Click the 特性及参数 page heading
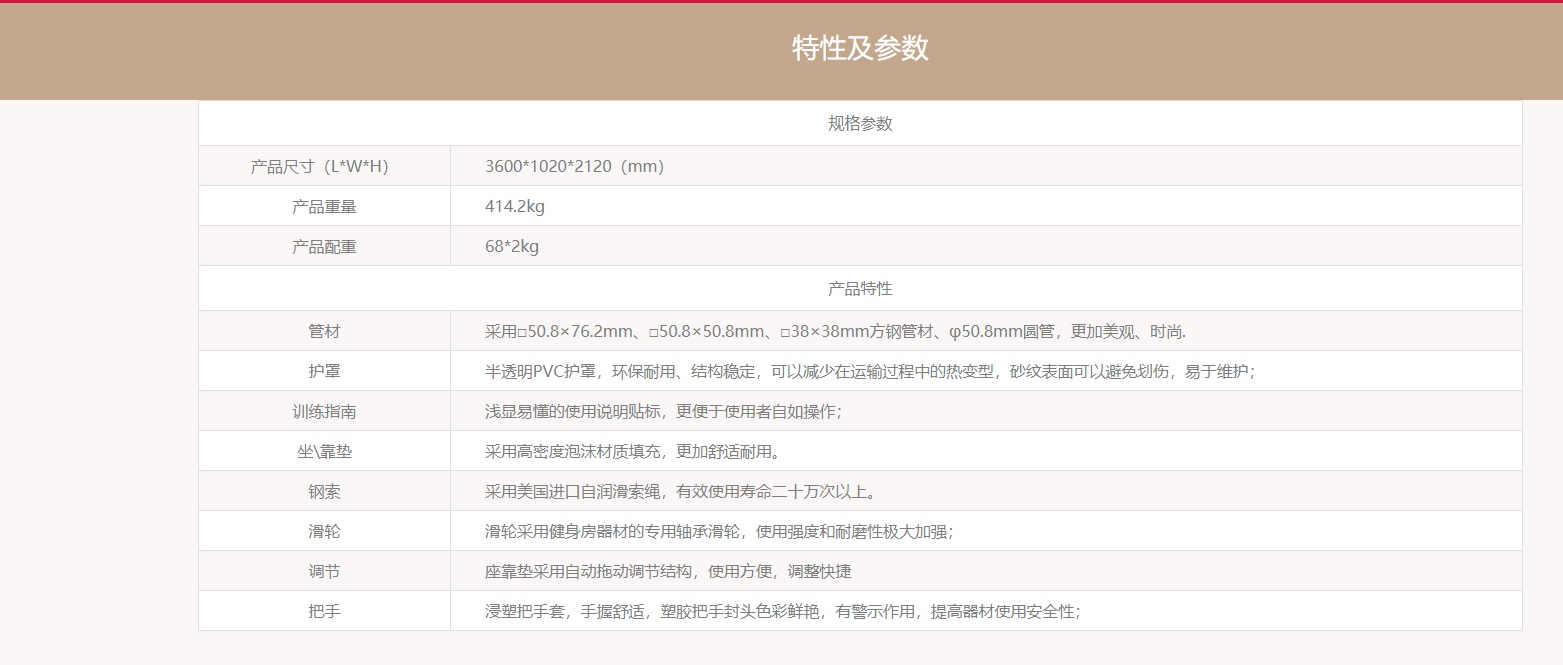The height and width of the screenshot is (665, 1563). point(860,48)
